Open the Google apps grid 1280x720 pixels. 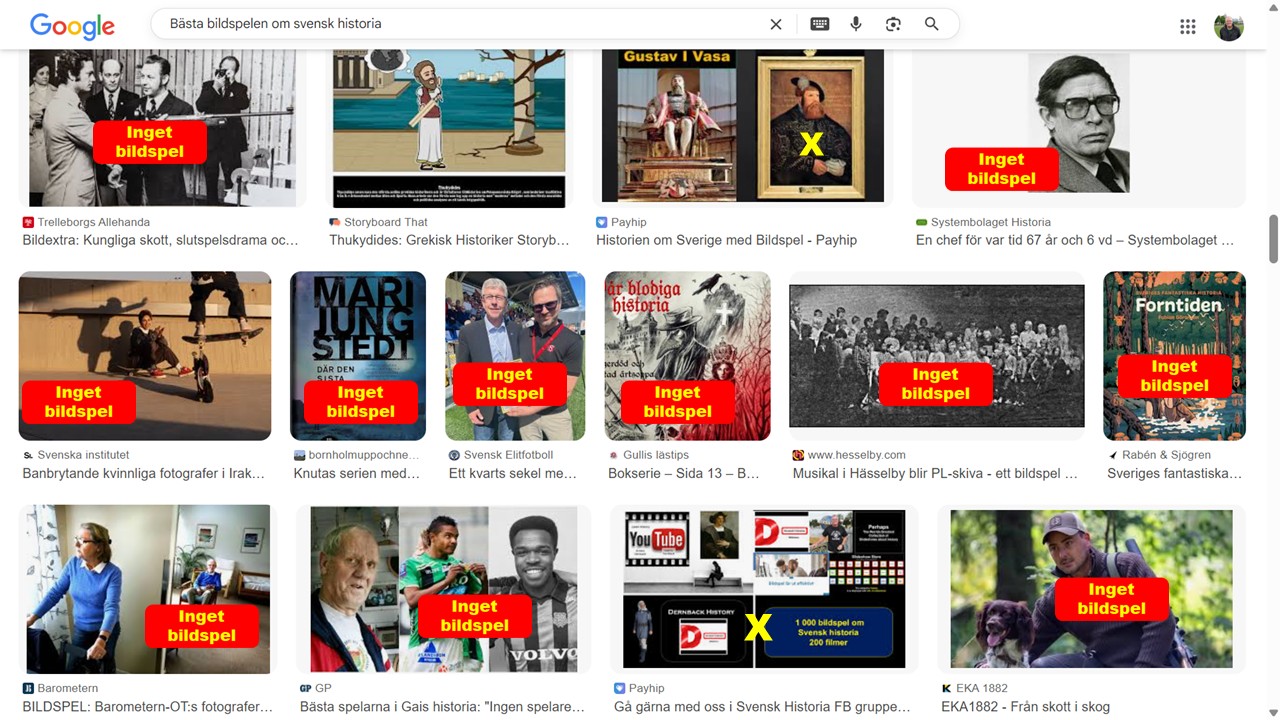[1188, 27]
